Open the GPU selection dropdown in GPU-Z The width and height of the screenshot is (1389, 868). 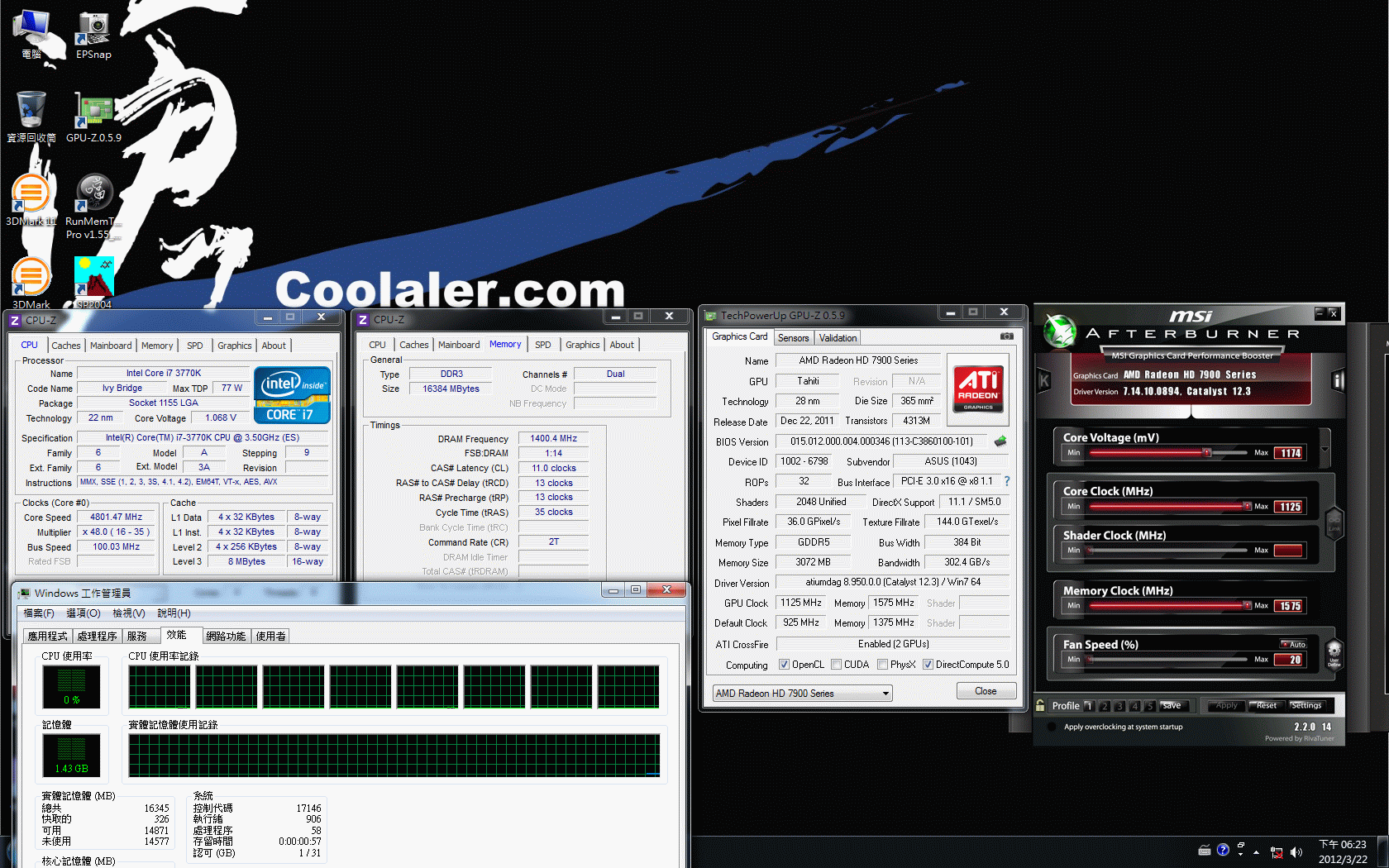pos(802,693)
